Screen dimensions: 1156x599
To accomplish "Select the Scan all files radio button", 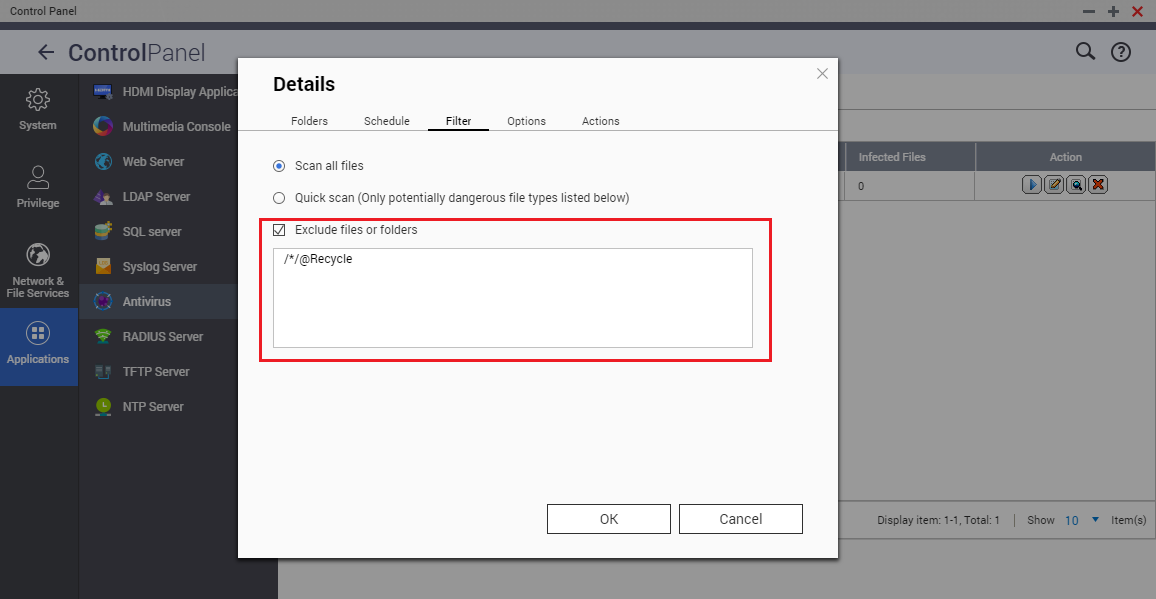I will [279, 166].
